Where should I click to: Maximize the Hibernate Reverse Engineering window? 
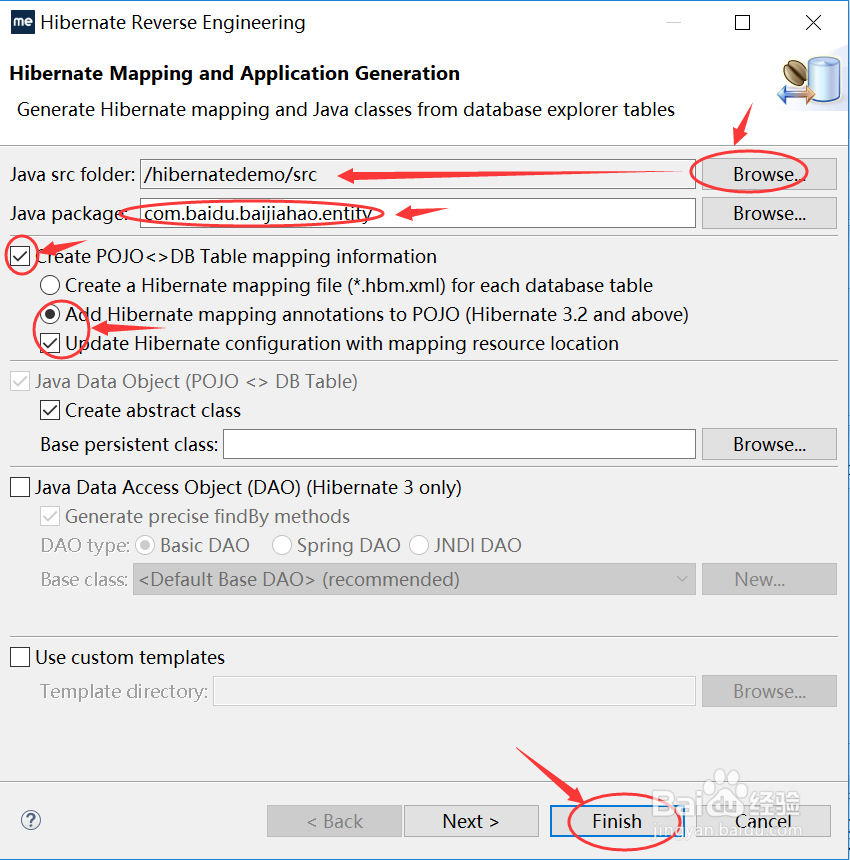pos(742,22)
